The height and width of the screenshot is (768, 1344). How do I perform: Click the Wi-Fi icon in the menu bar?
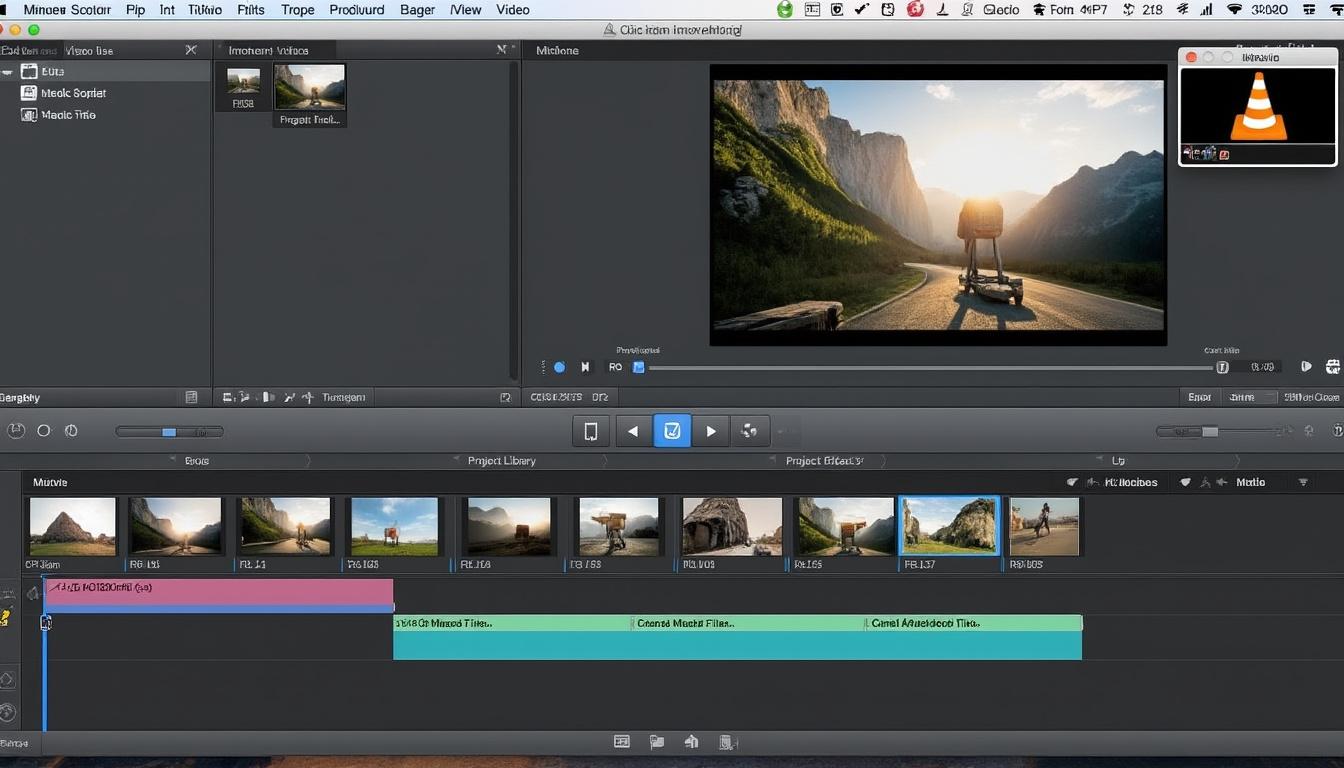[x=1234, y=9]
